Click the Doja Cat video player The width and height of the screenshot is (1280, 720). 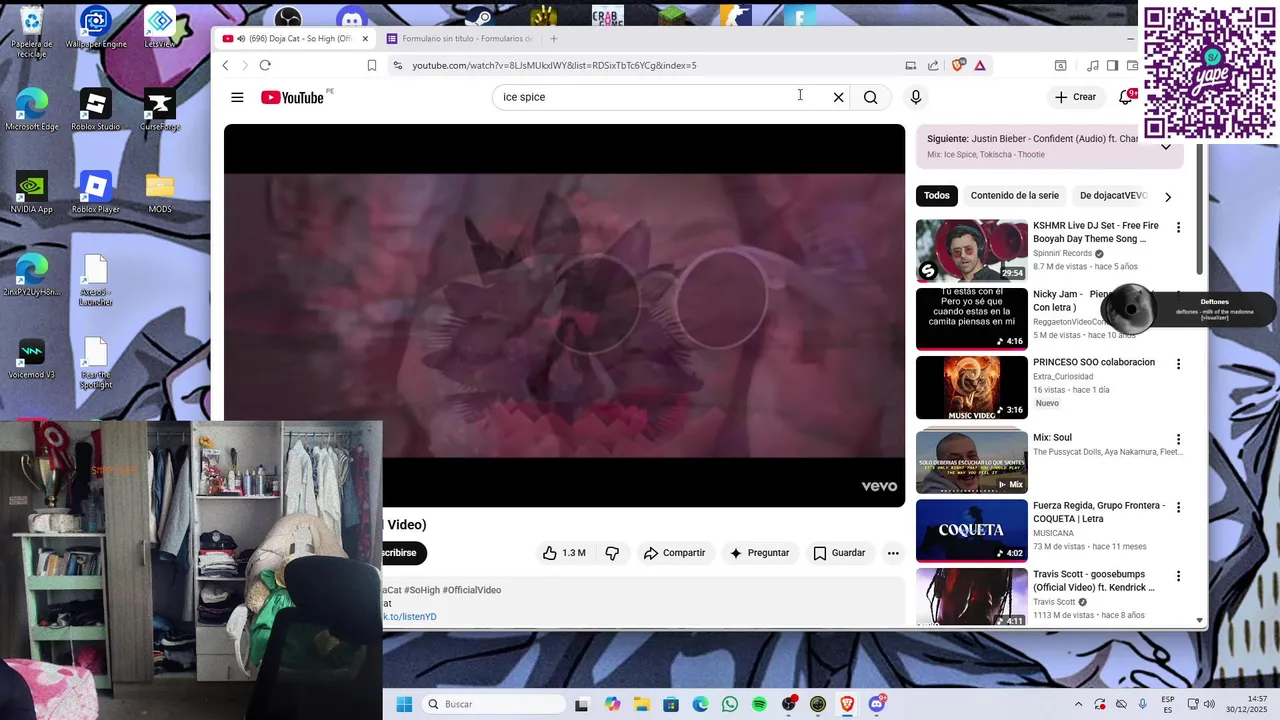[x=564, y=315]
